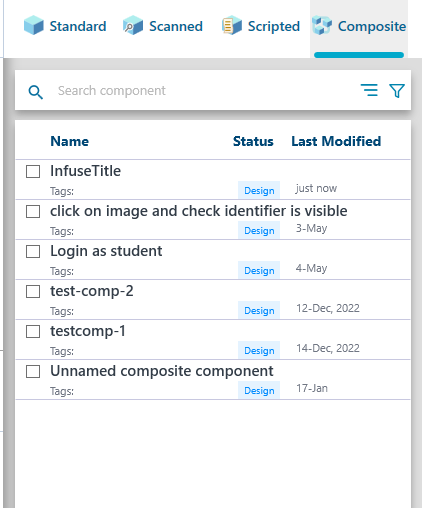
Task: Sort by the Last Modified header
Action: (x=336, y=141)
